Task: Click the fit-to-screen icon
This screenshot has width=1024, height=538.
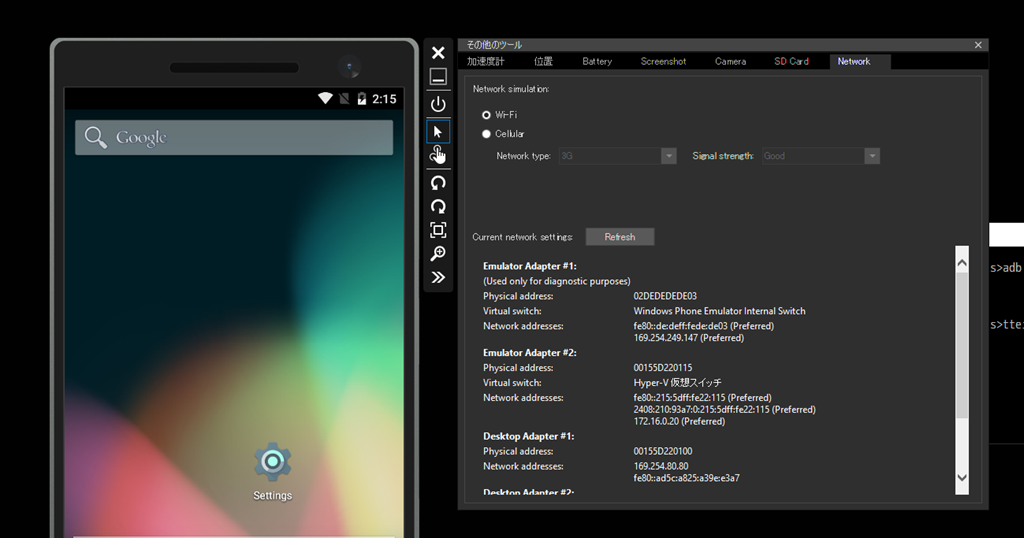Action: pos(438,230)
